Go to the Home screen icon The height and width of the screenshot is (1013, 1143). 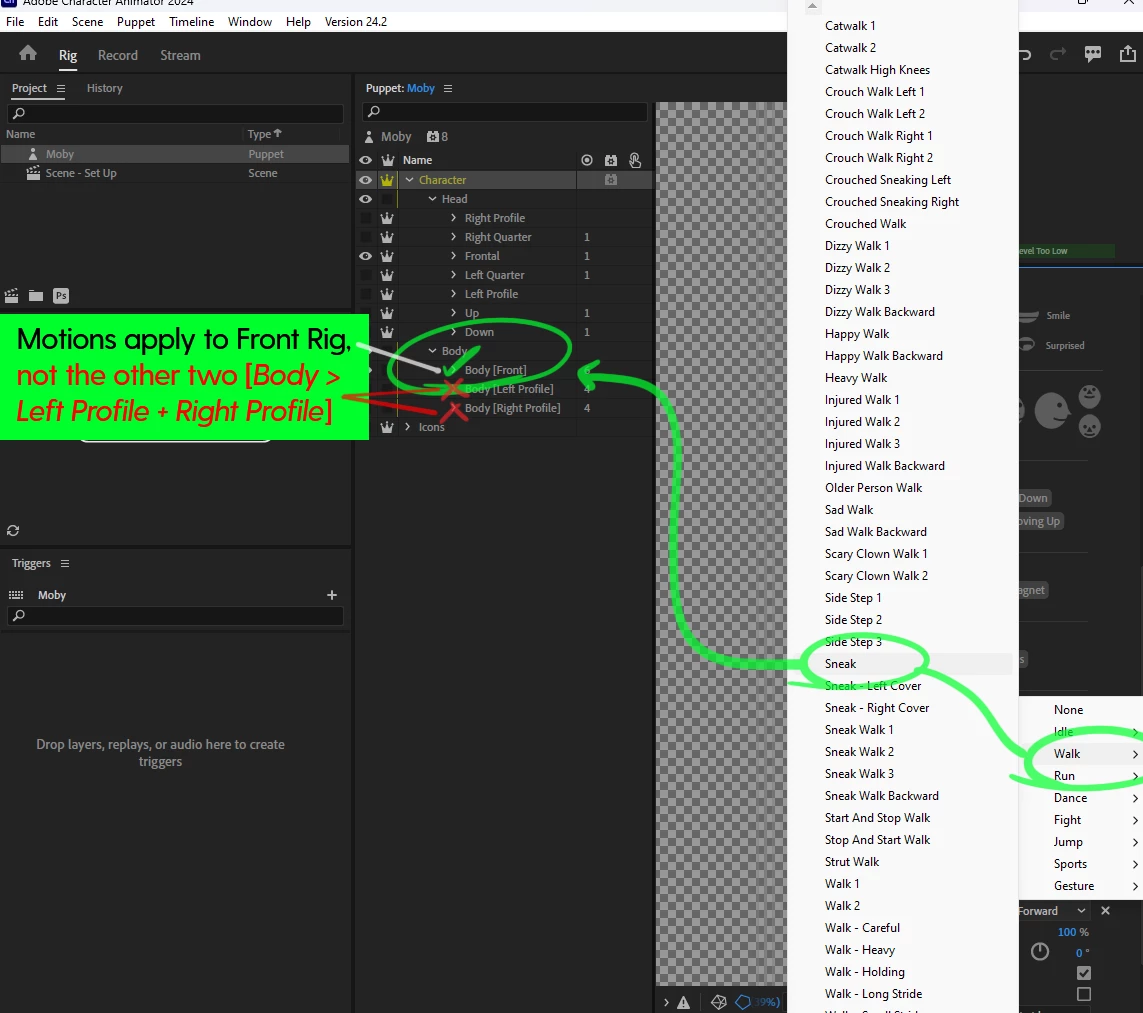point(28,53)
